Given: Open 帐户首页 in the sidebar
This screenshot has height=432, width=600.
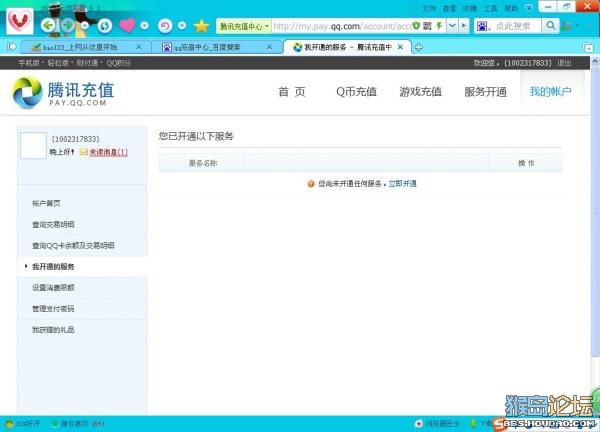Looking at the screenshot, I should (46, 203).
